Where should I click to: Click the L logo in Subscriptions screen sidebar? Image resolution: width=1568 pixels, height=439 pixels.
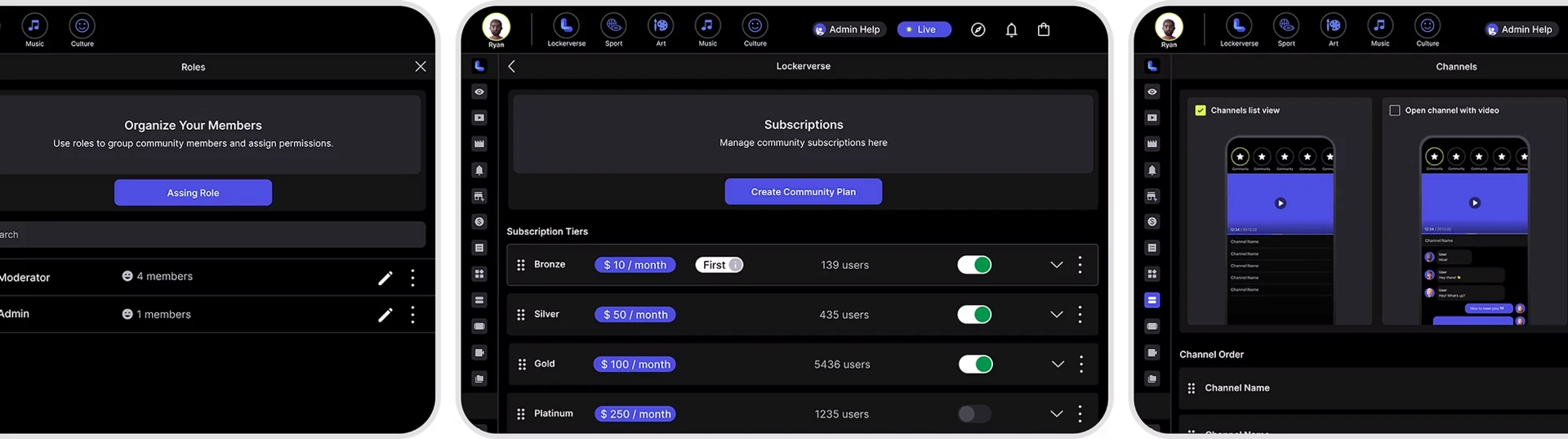479,66
